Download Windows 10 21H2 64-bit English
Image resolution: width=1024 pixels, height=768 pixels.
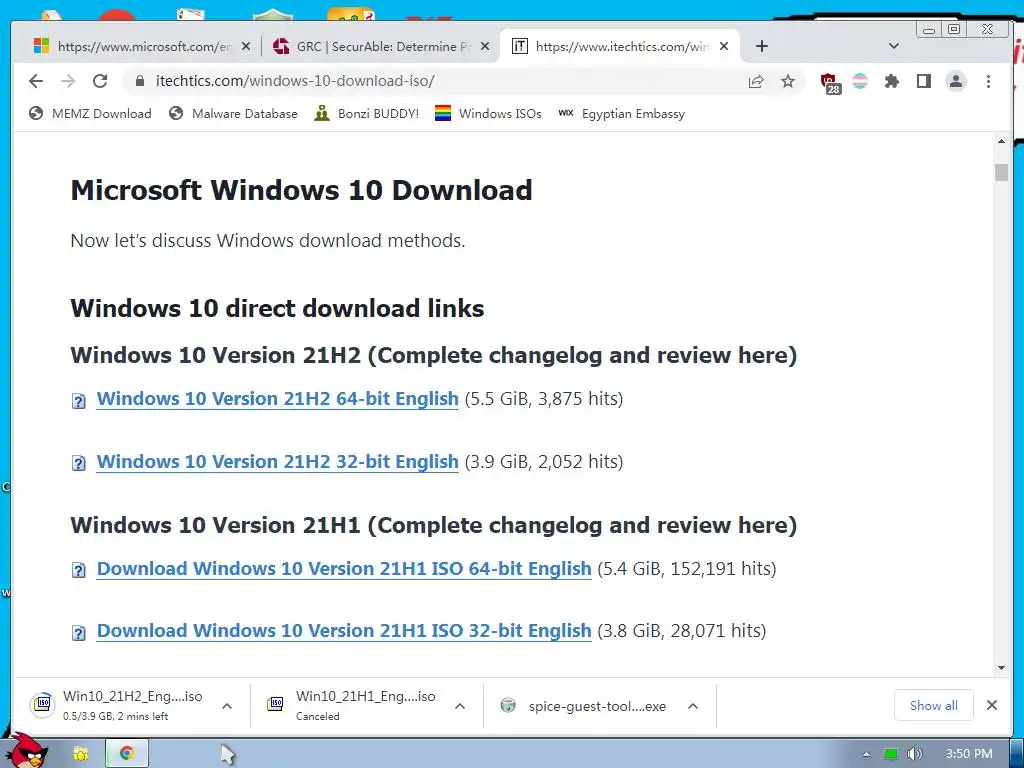[278, 399]
